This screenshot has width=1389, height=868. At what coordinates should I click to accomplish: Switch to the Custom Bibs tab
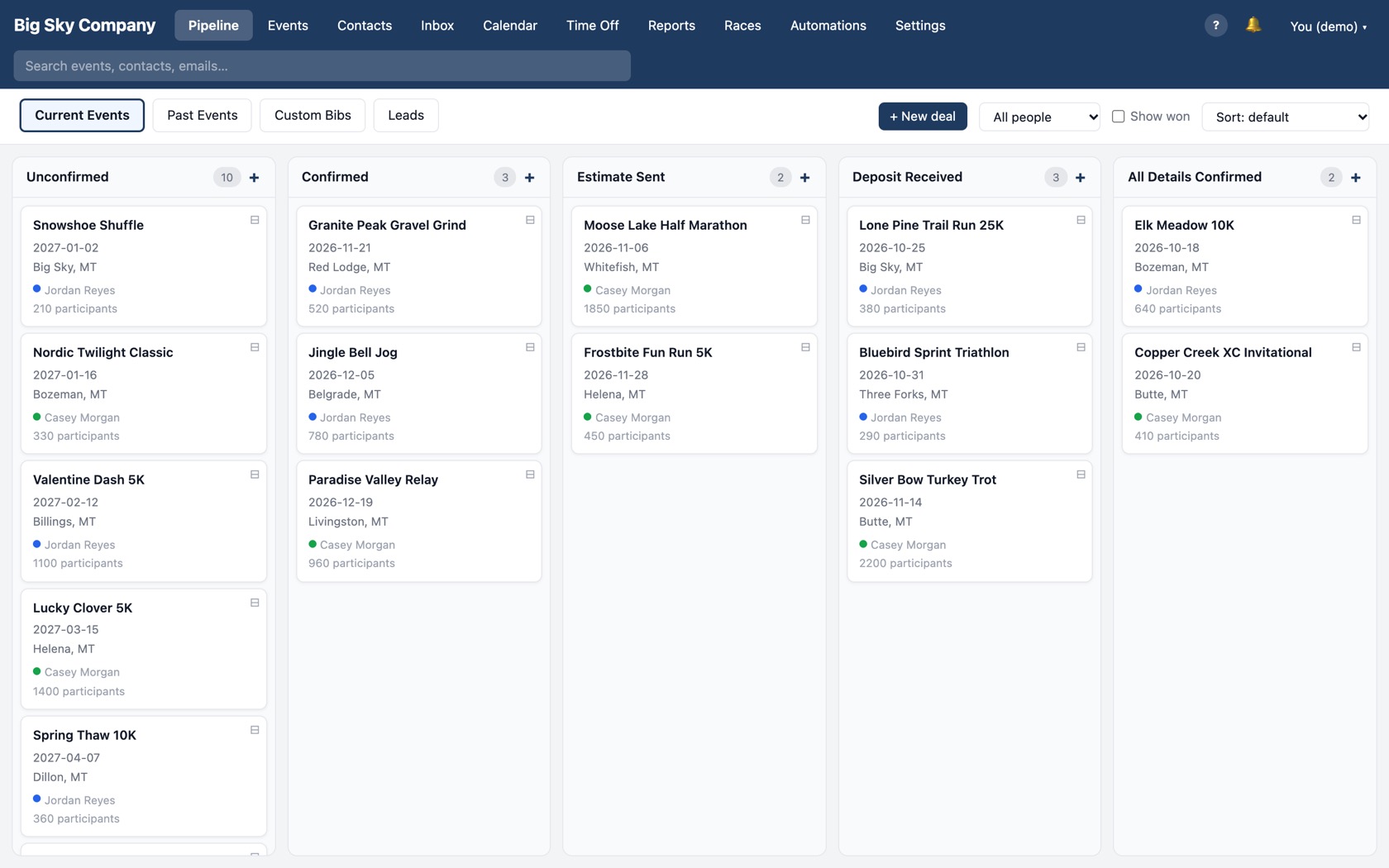tap(313, 115)
